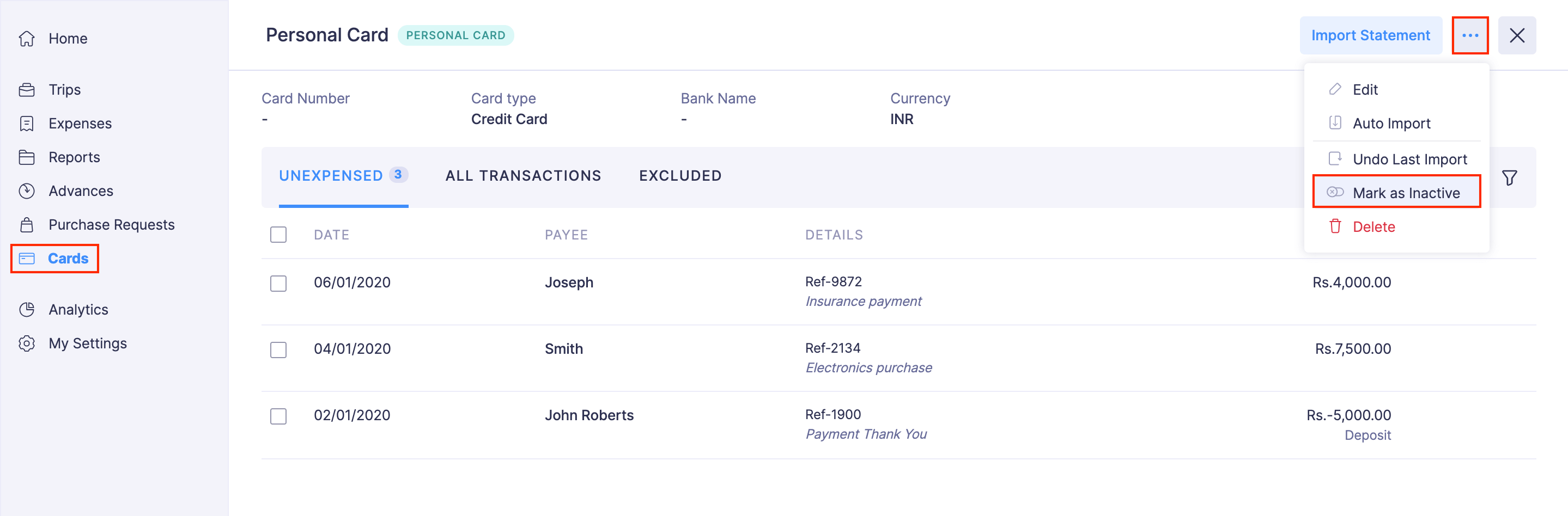Open the transactions filter funnel icon
The image size is (1568, 516).
point(1509,177)
